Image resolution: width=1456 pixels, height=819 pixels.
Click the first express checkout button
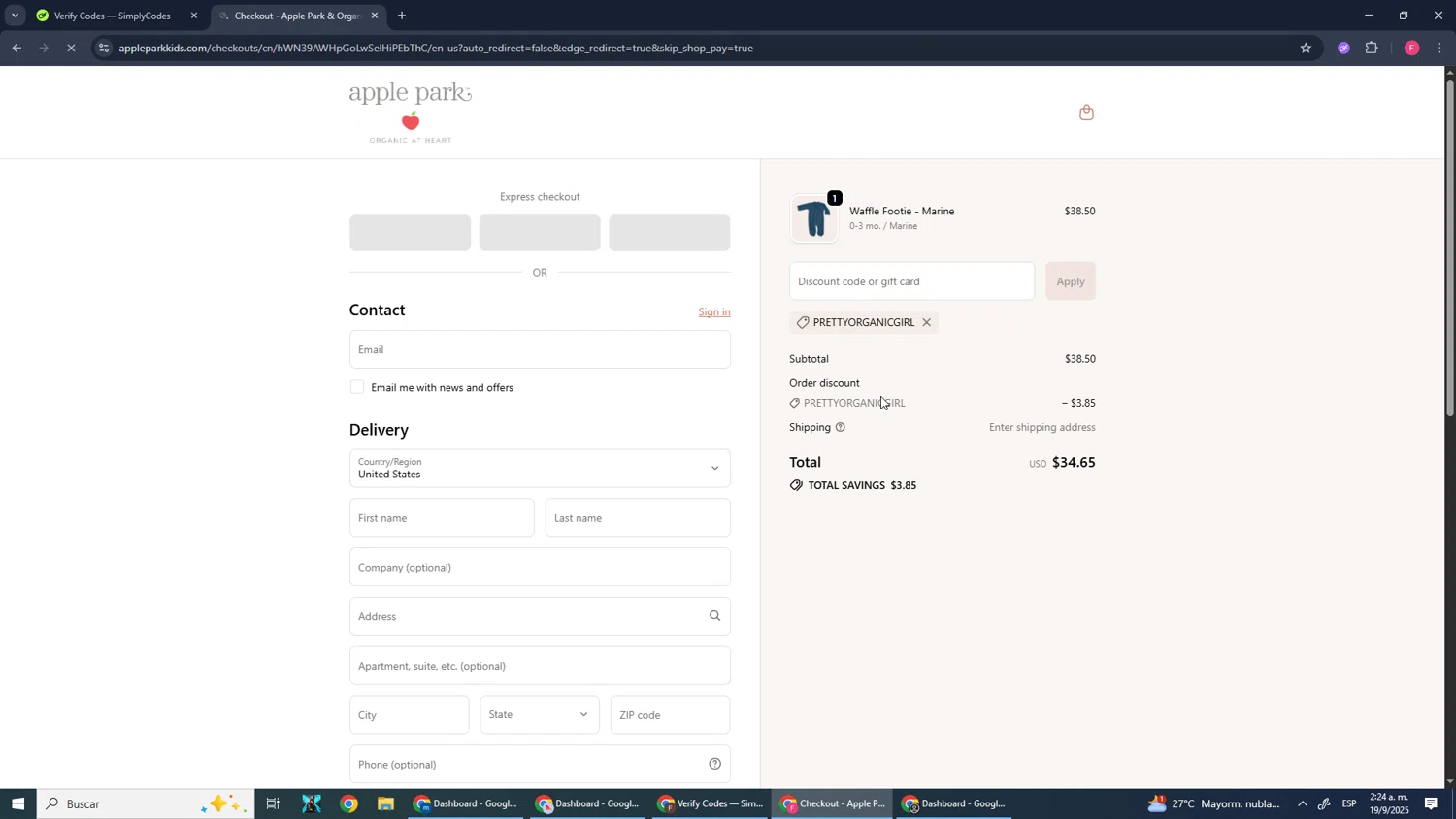pos(410,233)
